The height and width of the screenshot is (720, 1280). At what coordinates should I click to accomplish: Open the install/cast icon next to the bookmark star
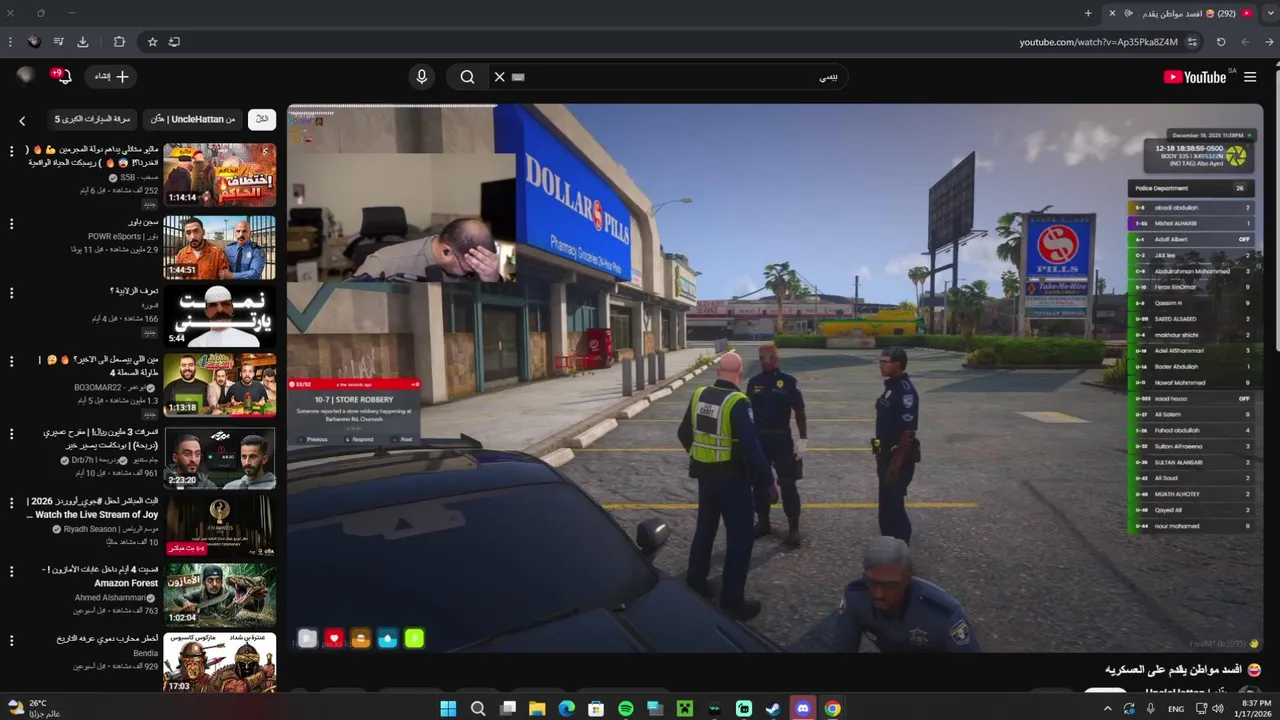tap(174, 42)
